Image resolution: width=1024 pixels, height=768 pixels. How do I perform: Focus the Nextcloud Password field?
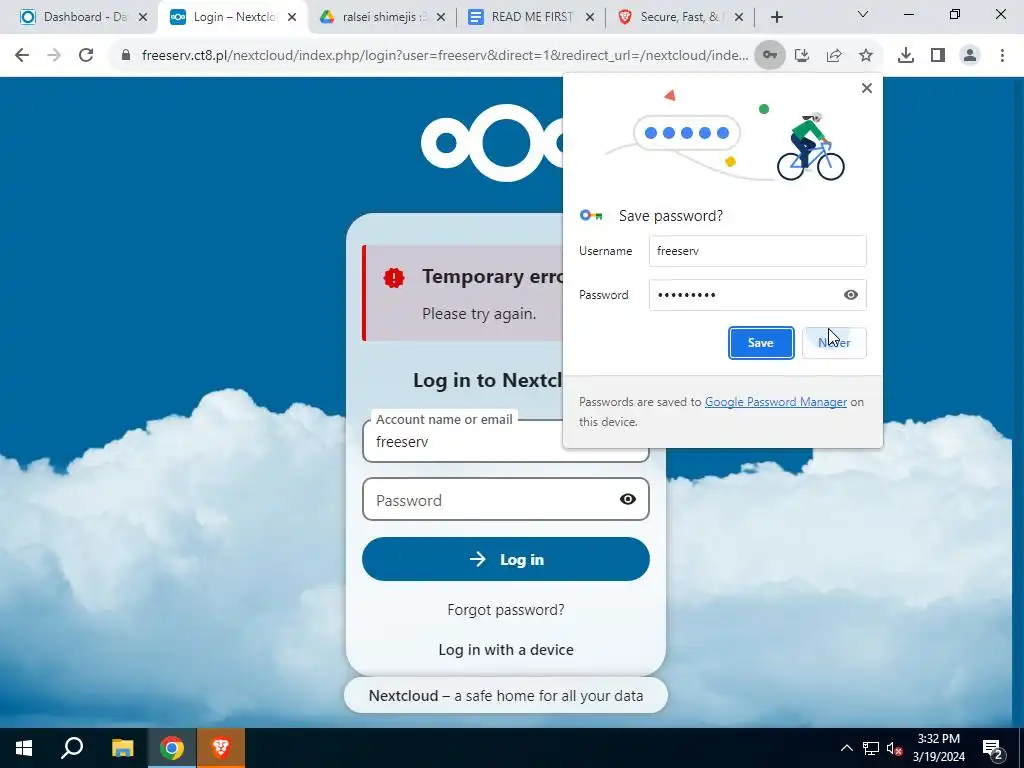coord(505,500)
